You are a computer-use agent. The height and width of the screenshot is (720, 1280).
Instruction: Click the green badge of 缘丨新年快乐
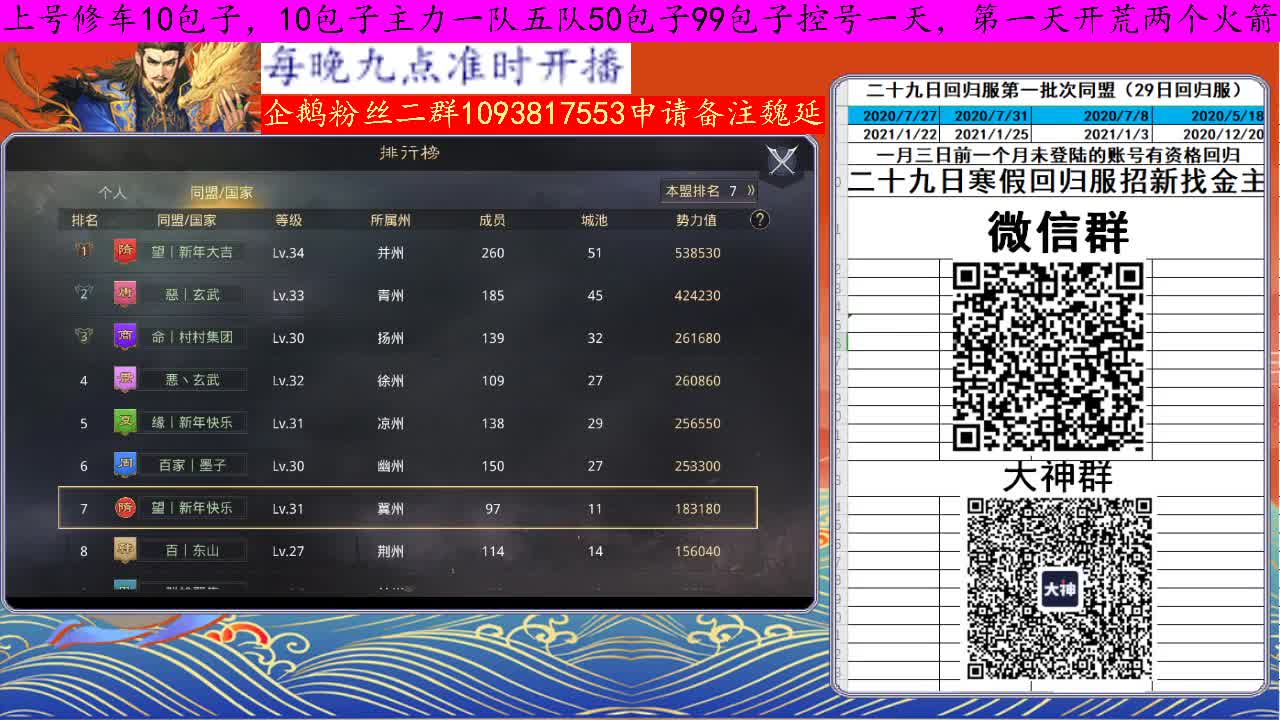125,422
